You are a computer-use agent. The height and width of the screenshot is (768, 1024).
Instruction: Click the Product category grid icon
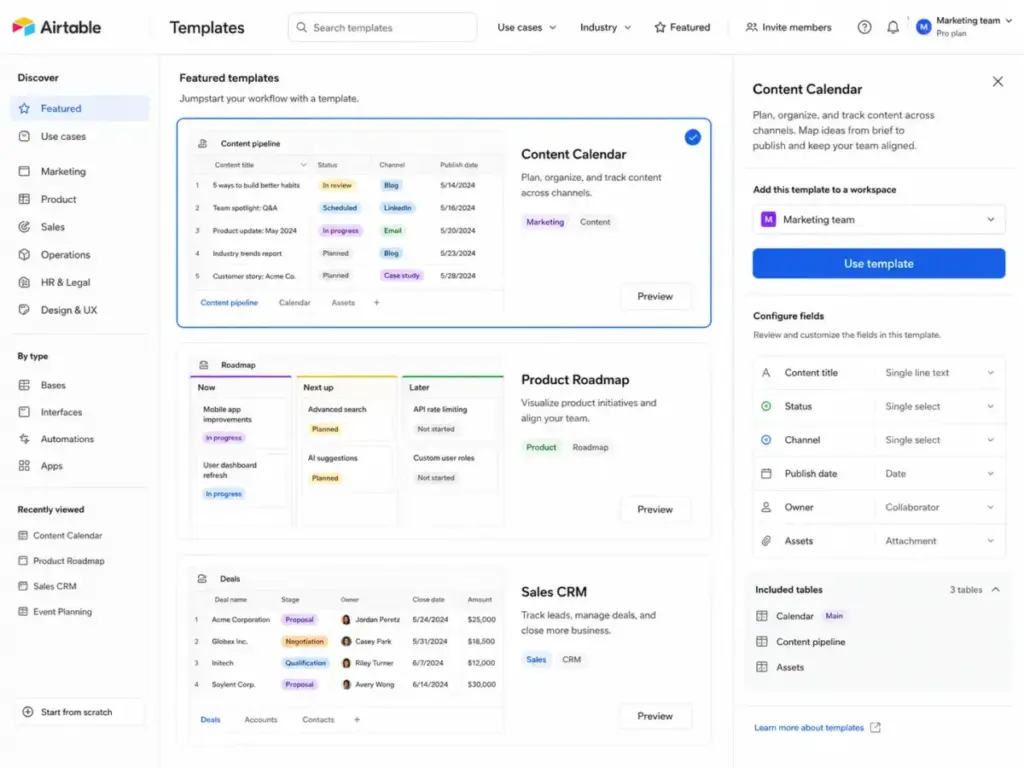24,199
